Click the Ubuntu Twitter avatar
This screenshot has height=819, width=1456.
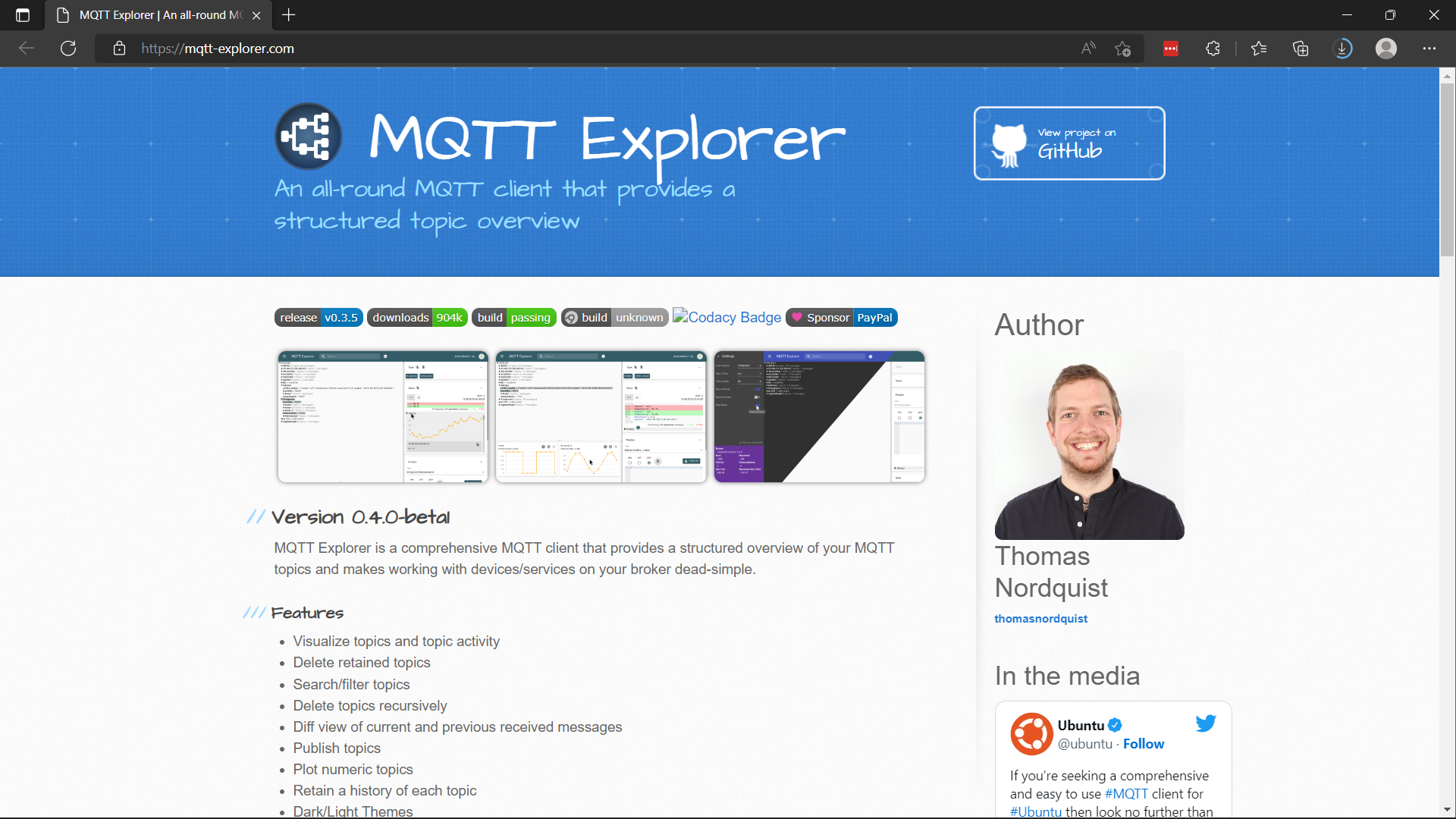1031,733
